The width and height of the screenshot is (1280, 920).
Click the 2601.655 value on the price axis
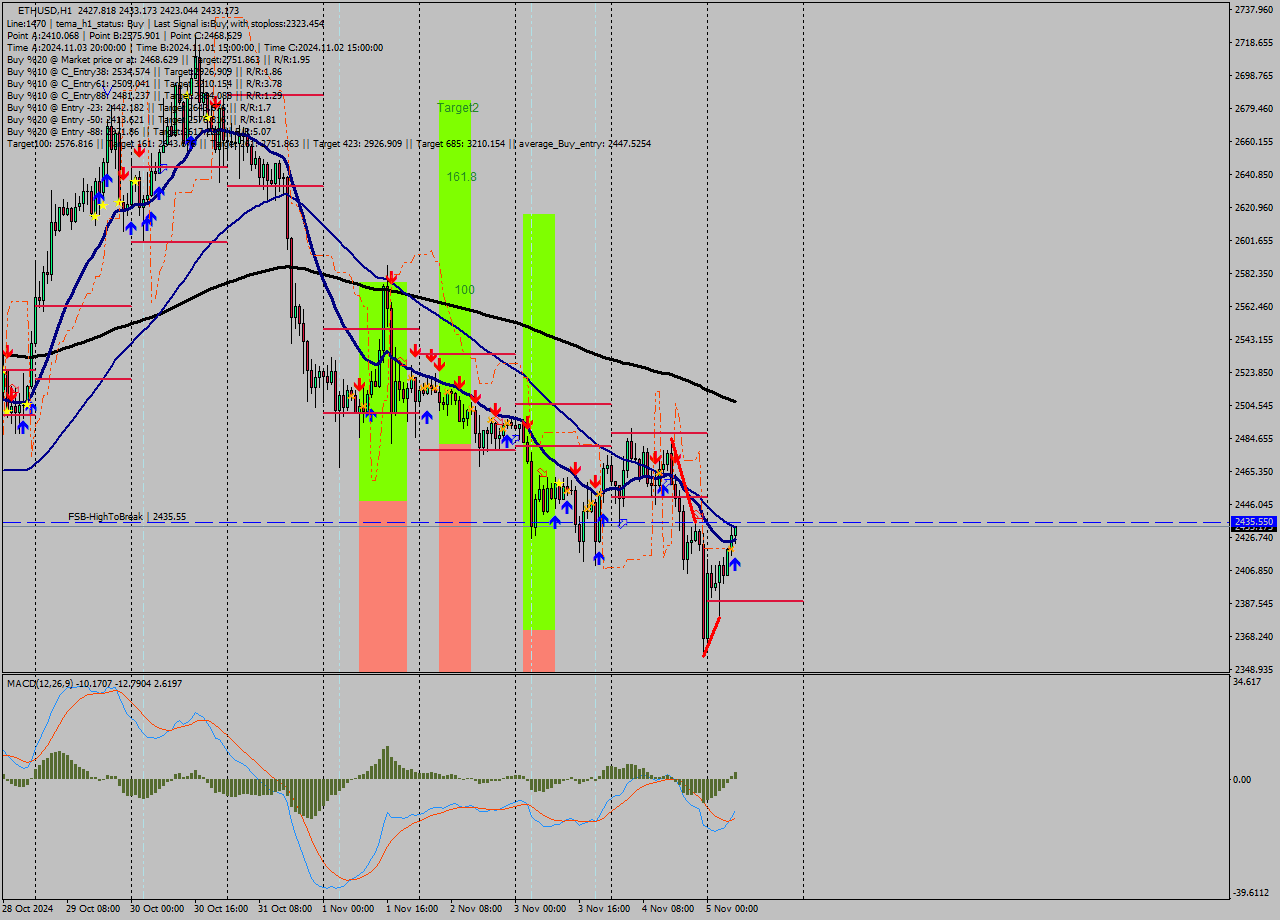[1254, 240]
